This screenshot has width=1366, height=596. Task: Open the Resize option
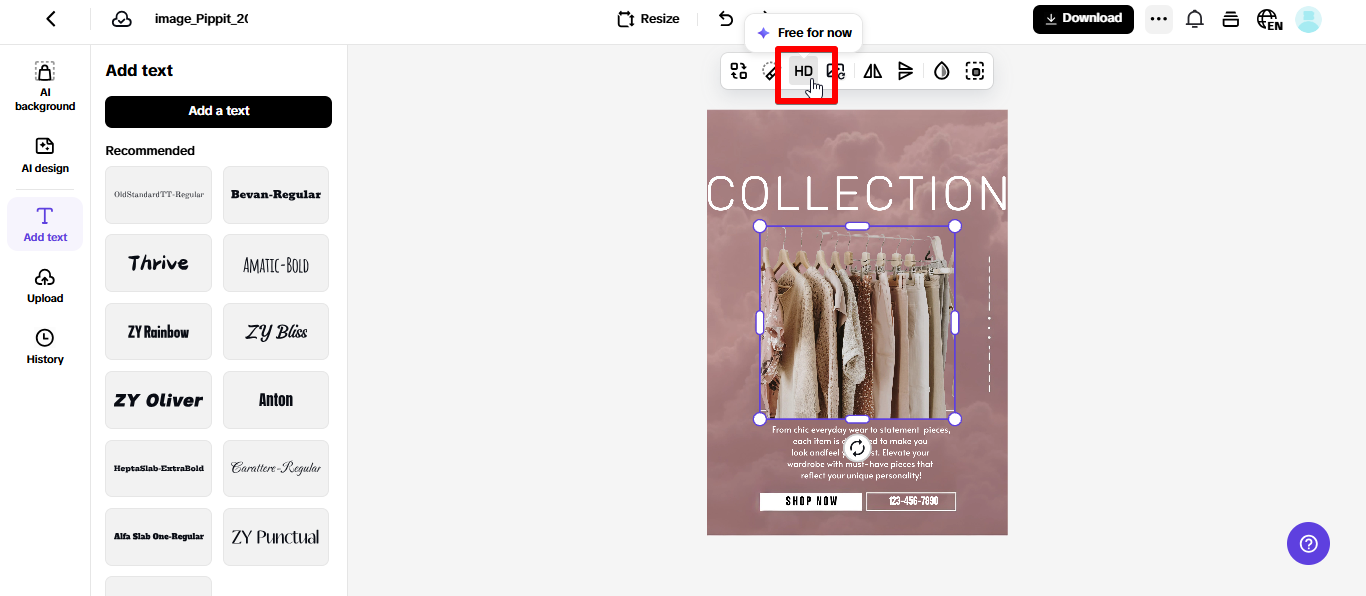click(648, 19)
